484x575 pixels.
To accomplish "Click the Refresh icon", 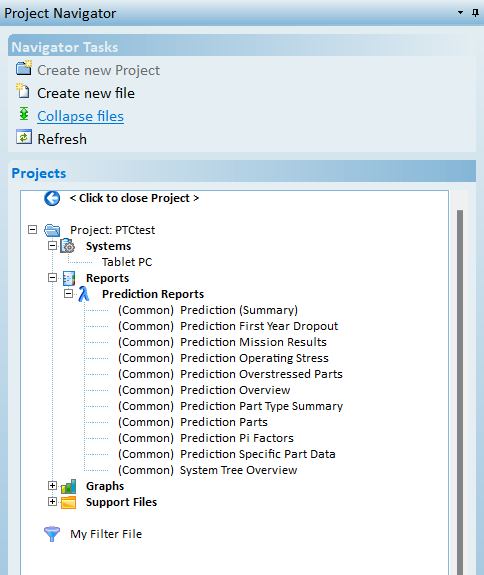I will (24, 137).
